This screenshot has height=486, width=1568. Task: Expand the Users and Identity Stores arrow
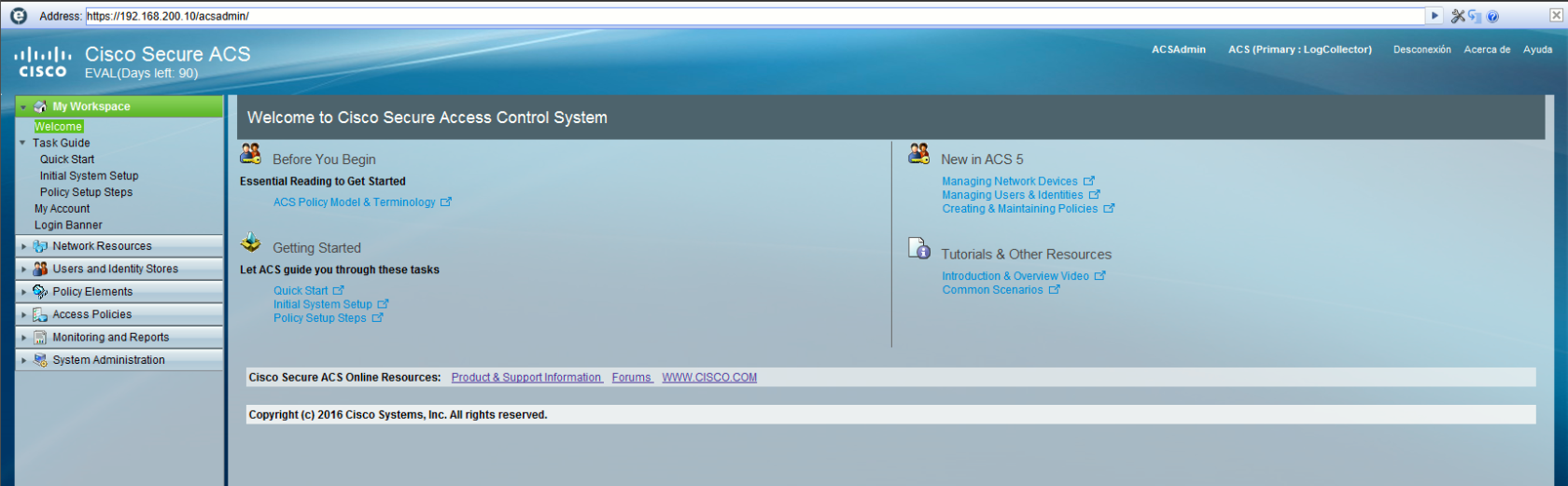pyautogui.click(x=23, y=269)
